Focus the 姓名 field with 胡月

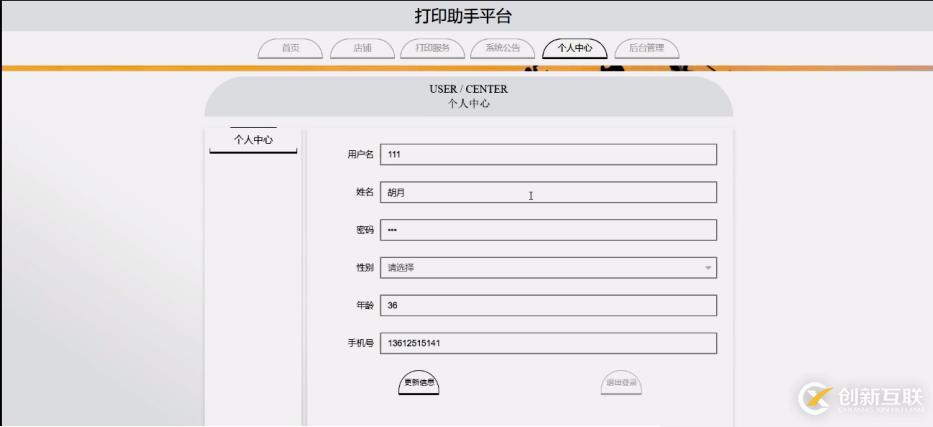pos(549,192)
